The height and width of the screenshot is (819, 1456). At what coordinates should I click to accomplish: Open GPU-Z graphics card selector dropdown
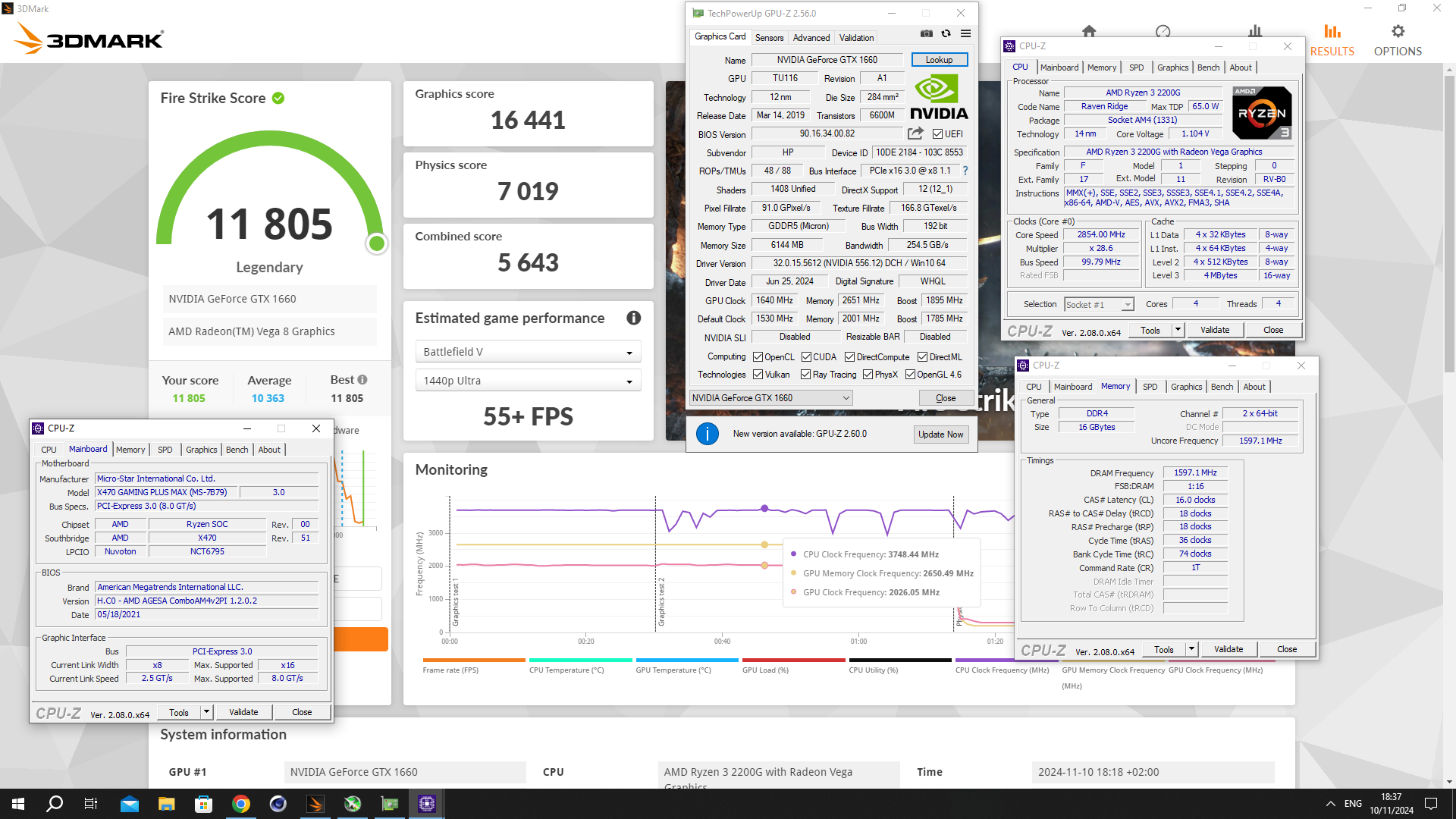[x=770, y=398]
